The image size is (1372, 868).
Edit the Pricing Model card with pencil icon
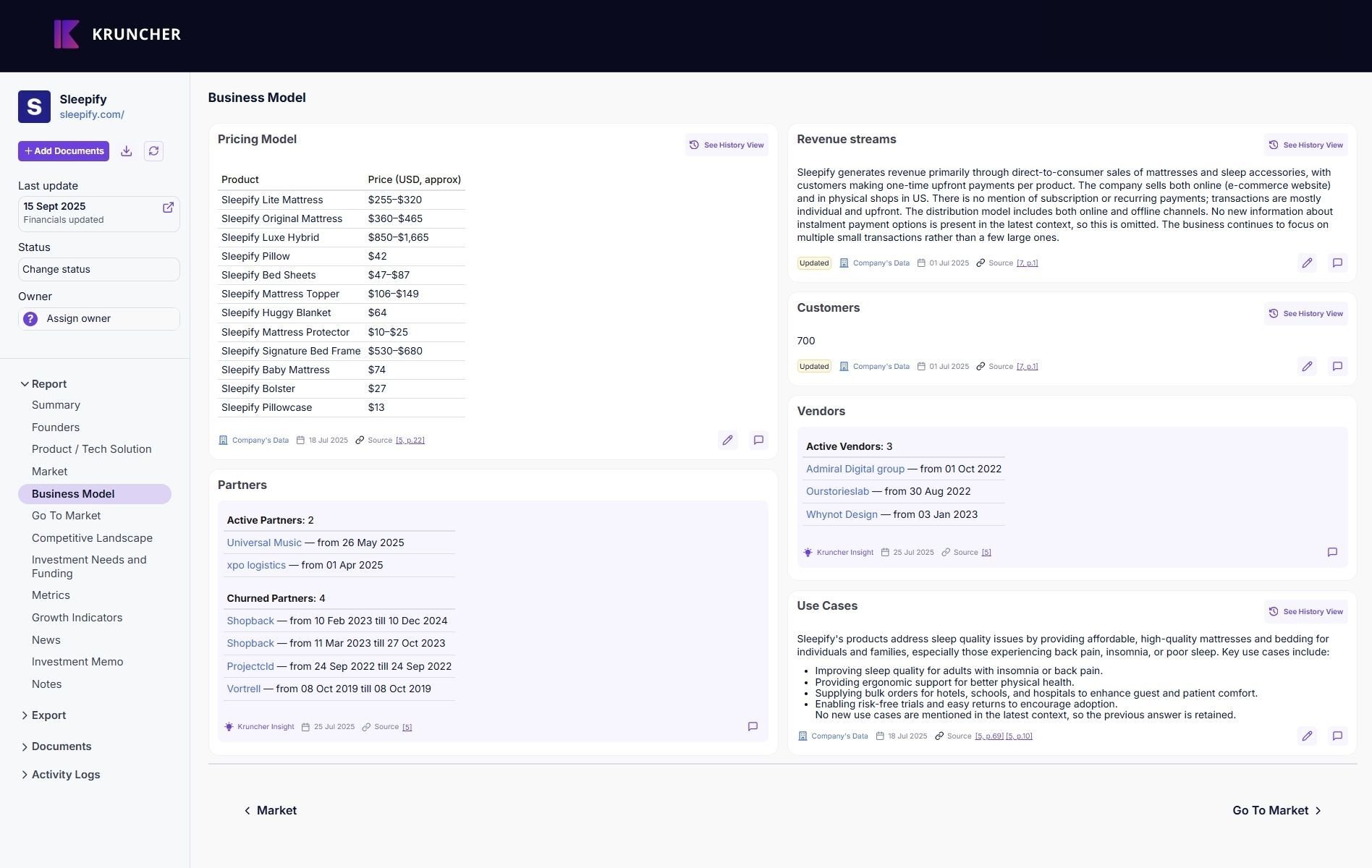[x=727, y=440]
